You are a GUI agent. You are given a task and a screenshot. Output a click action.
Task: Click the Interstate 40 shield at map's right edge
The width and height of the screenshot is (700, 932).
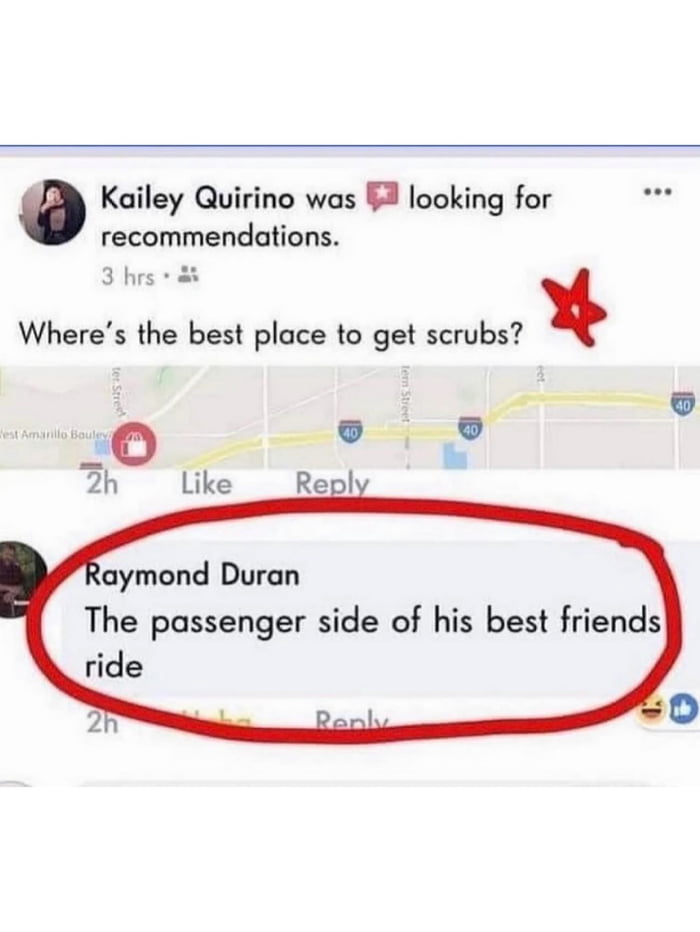coord(685,402)
